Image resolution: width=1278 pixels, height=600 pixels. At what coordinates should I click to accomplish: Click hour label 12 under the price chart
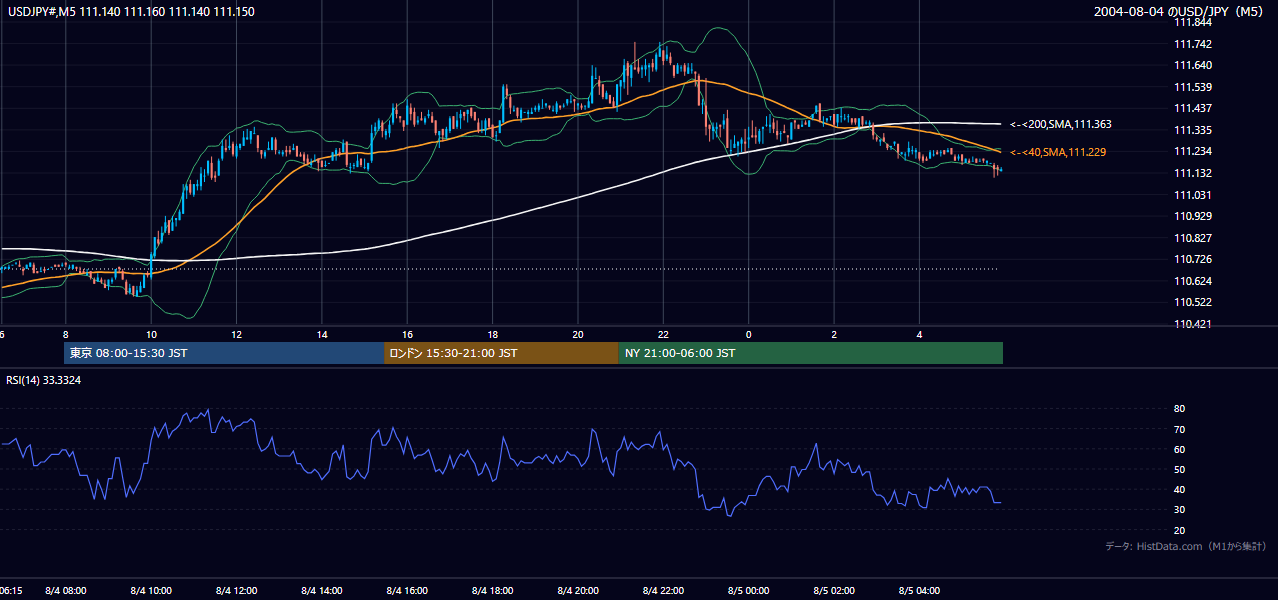236,334
